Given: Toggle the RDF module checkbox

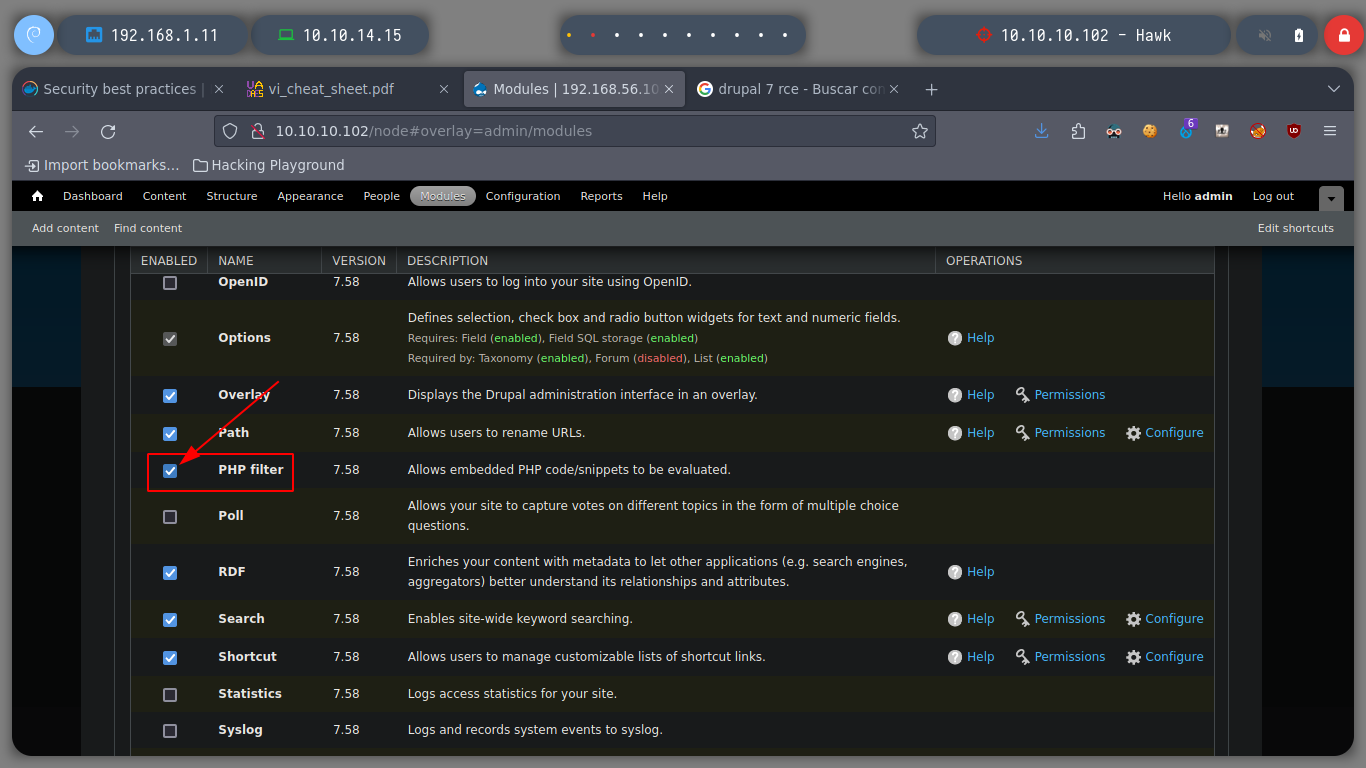Looking at the screenshot, I should click(170, 573).
